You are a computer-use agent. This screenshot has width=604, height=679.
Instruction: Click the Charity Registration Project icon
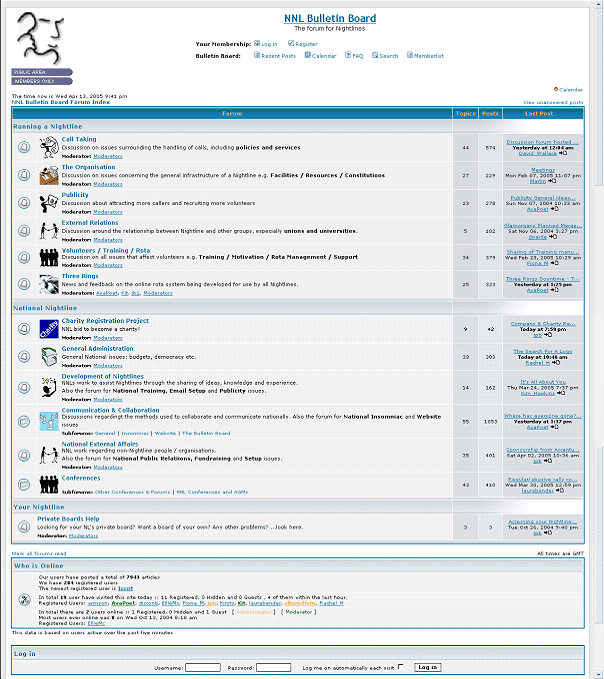point(49,328)
